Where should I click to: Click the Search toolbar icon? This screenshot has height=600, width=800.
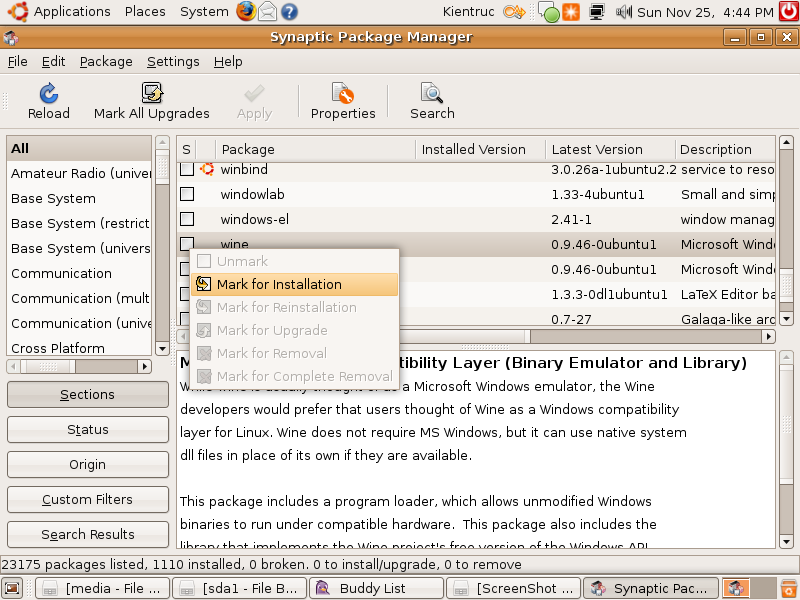(432, 94)
